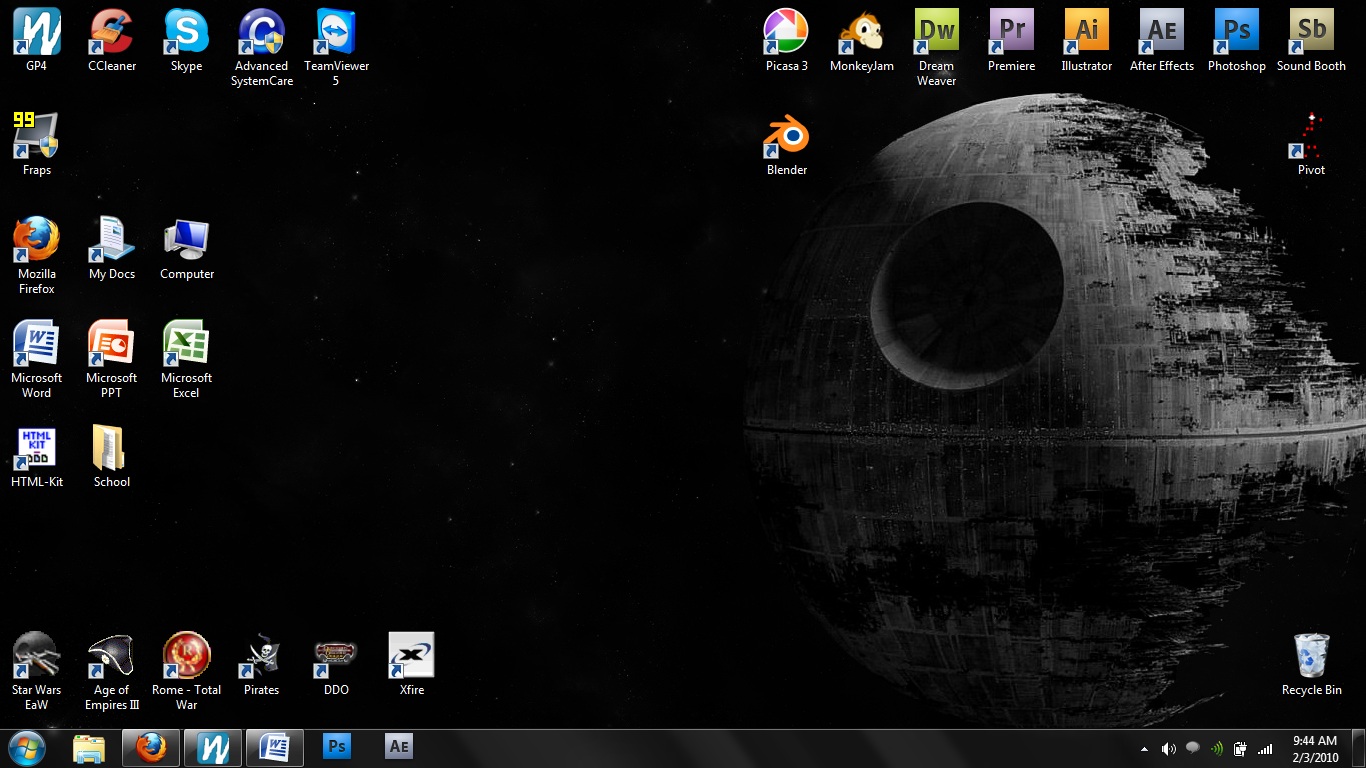This screenshot has width=1366, height=768.
Task: Switch to Word in the taskbar
Action: 275,748
